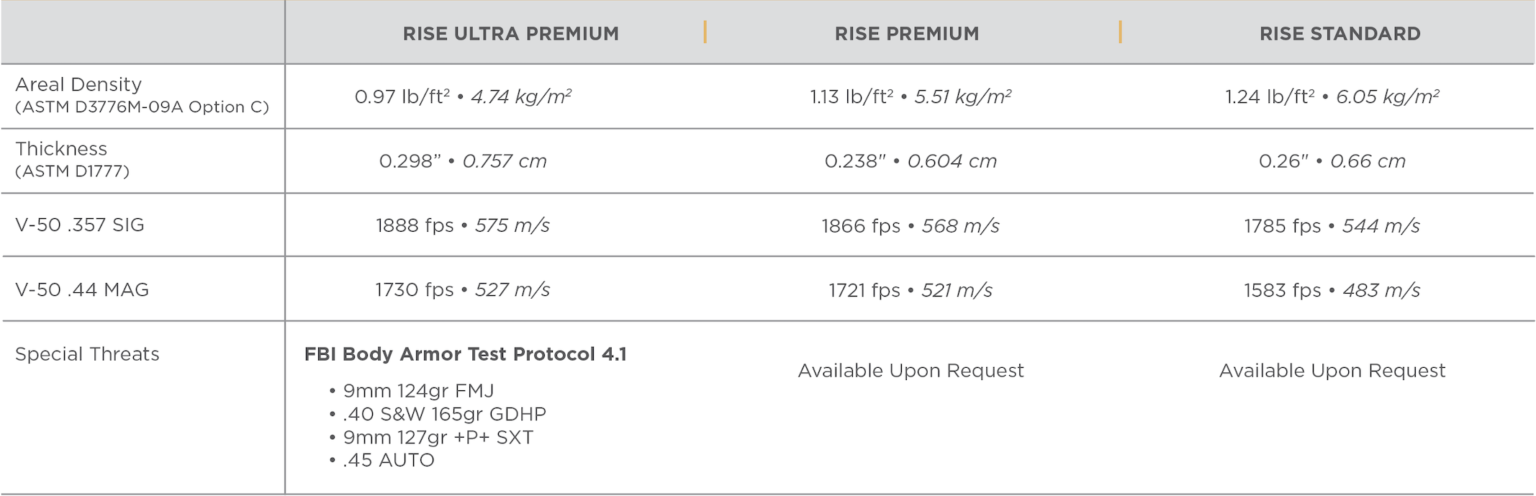Select the Special Threats row label
The height and width of the screenshot is (496, 1536).
point(86,354)
